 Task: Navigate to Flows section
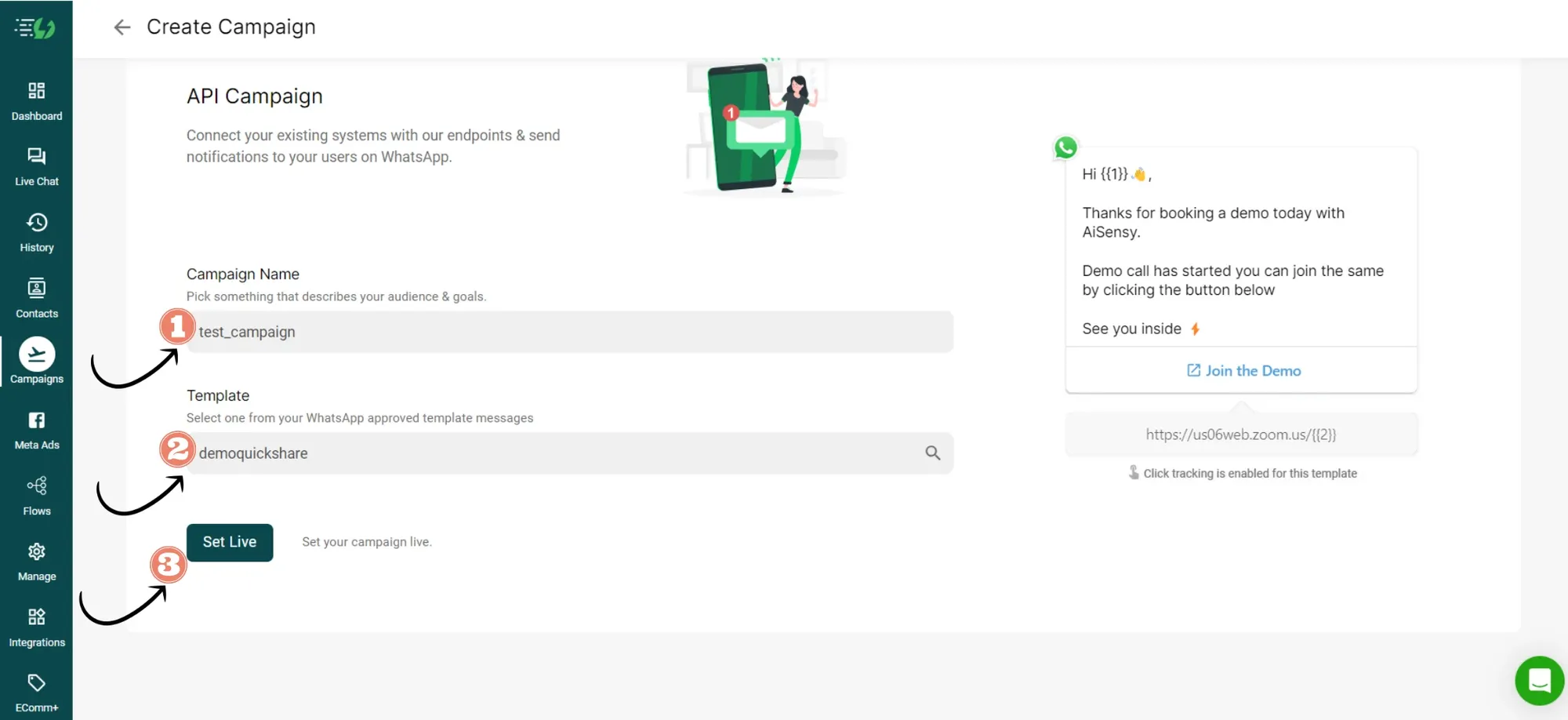[x=36, y=496]
